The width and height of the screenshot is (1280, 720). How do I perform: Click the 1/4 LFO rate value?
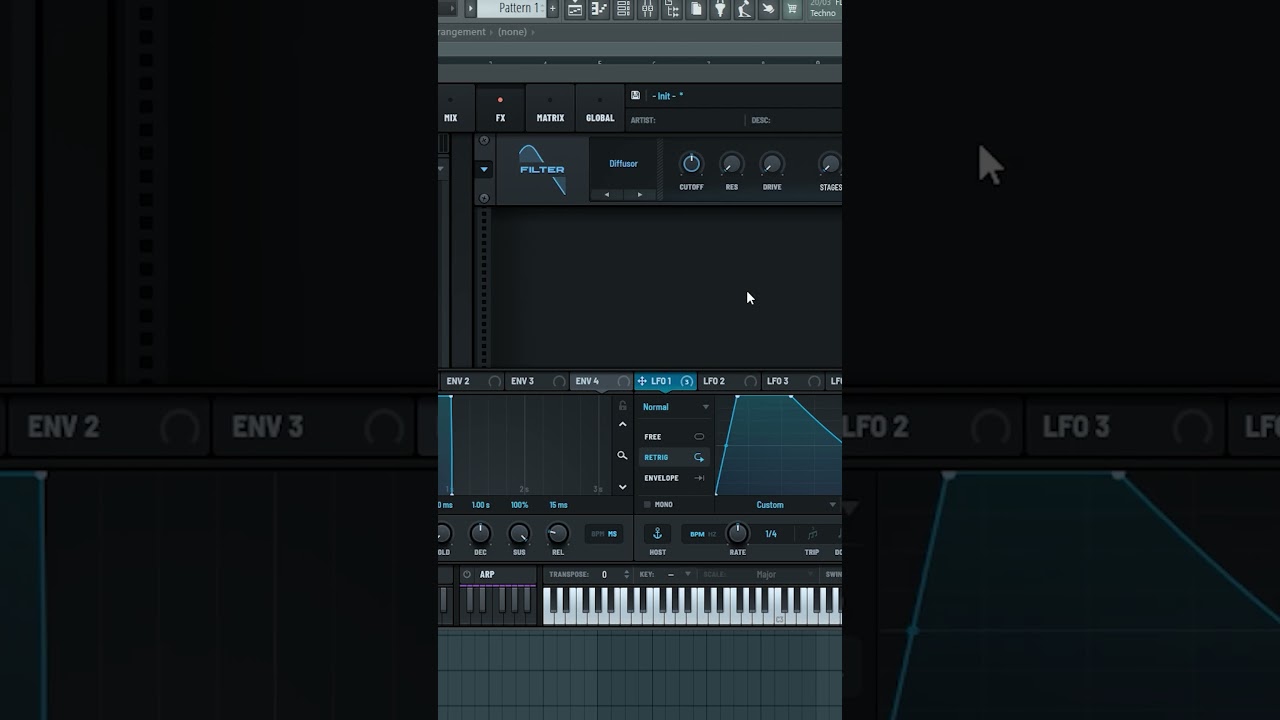[x=771, y=534]
